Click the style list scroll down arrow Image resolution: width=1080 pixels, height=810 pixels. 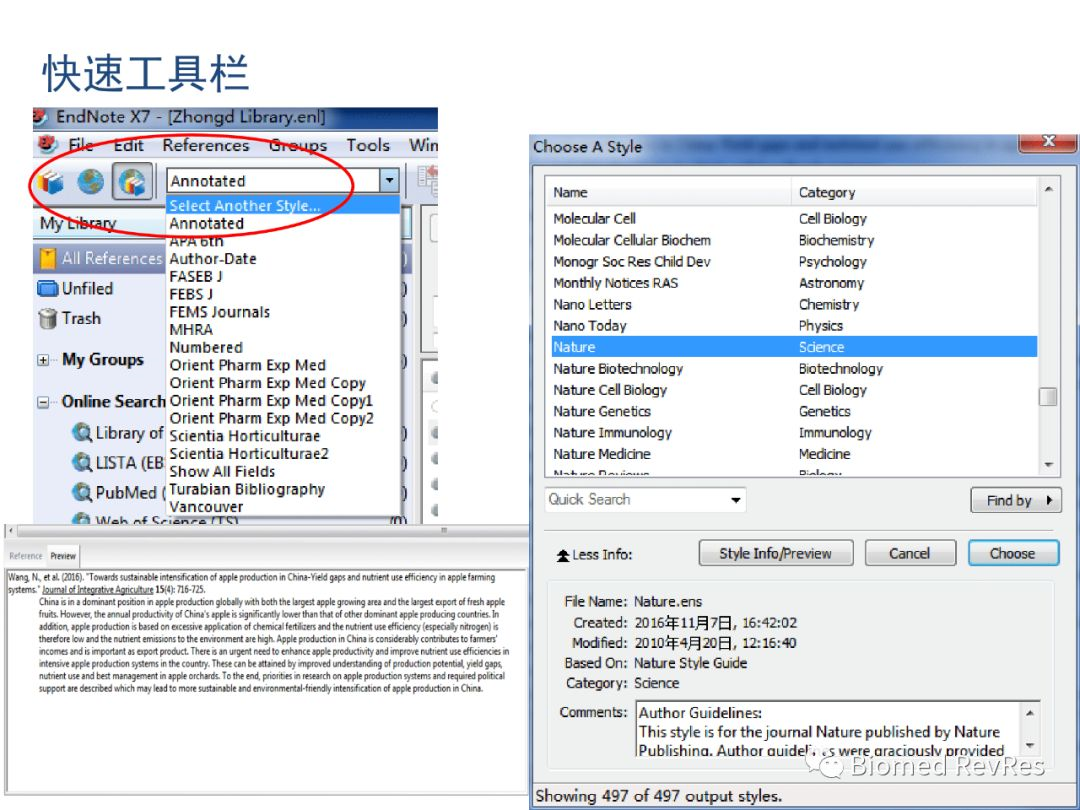[x=1048, y=465]
